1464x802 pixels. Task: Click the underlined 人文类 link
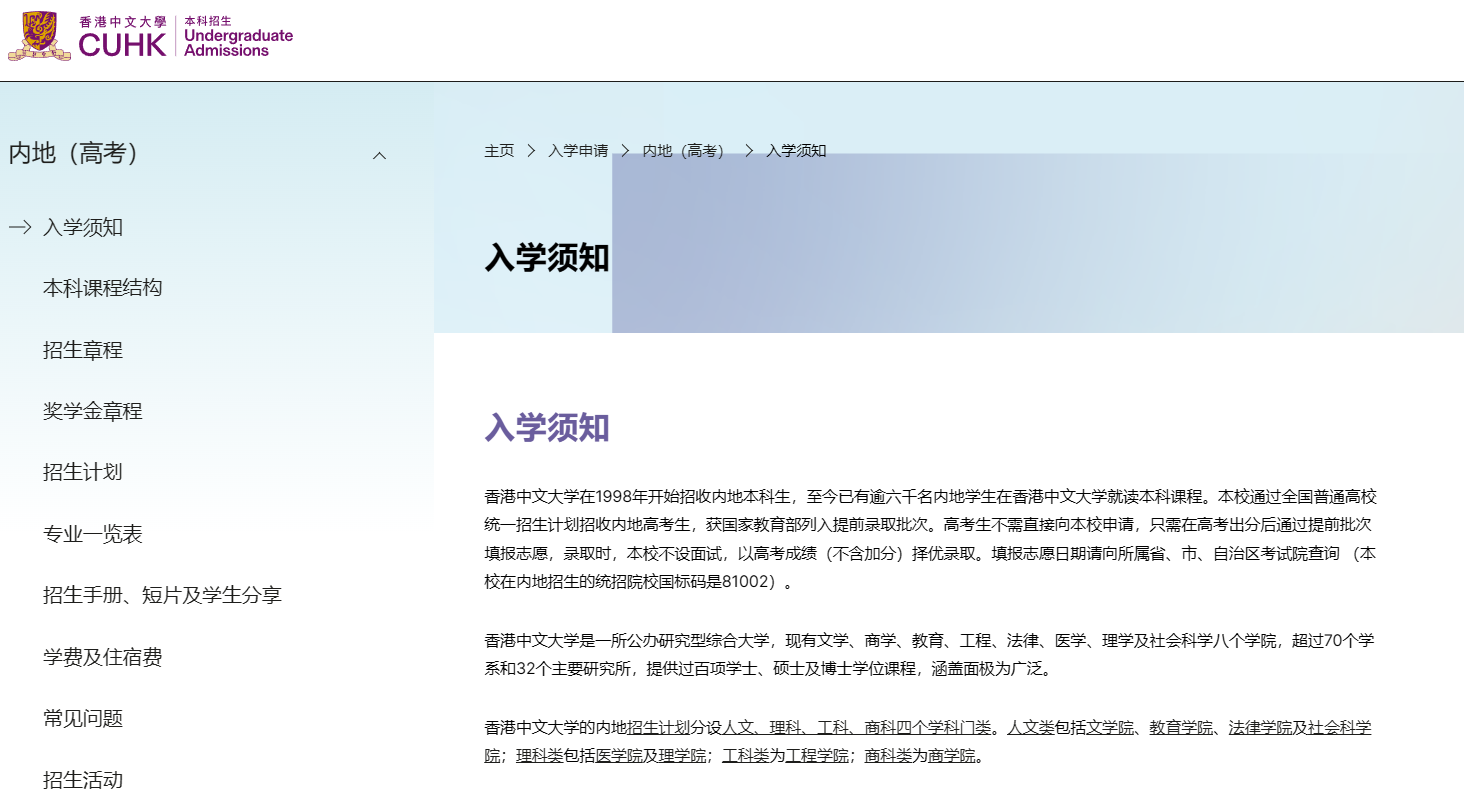(x=1030, y=728)
